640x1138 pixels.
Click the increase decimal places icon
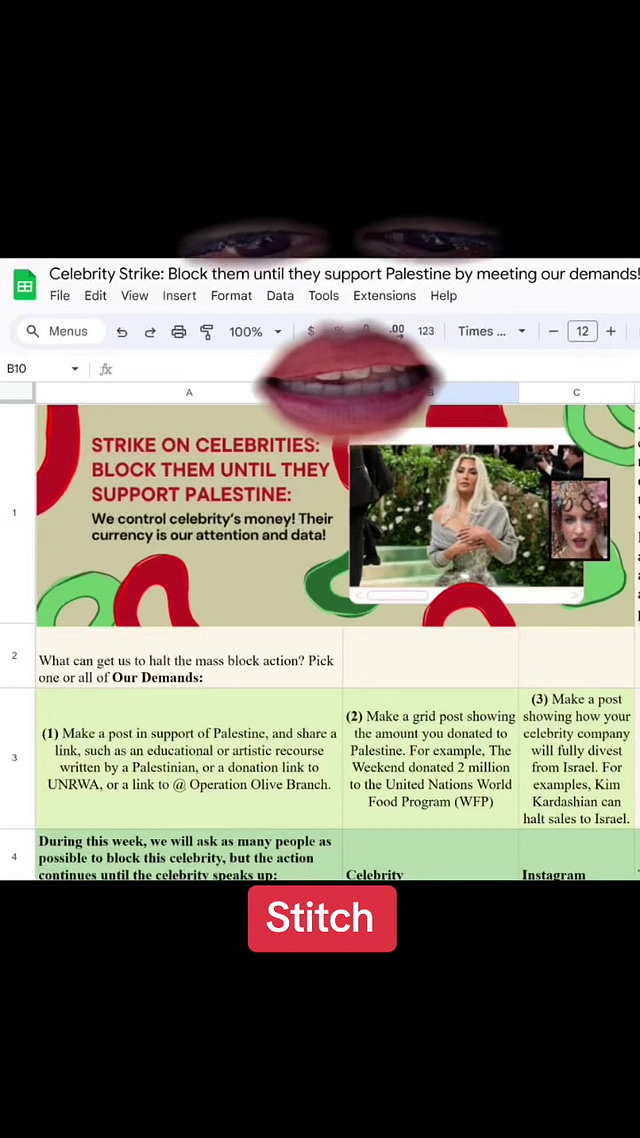[x=397, y=331]
